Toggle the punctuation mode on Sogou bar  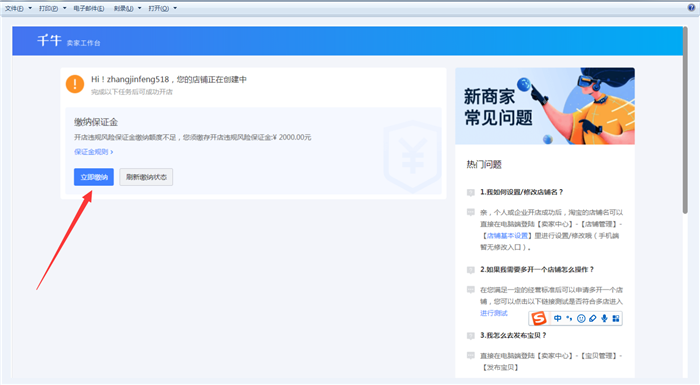(x=569, y=318)
